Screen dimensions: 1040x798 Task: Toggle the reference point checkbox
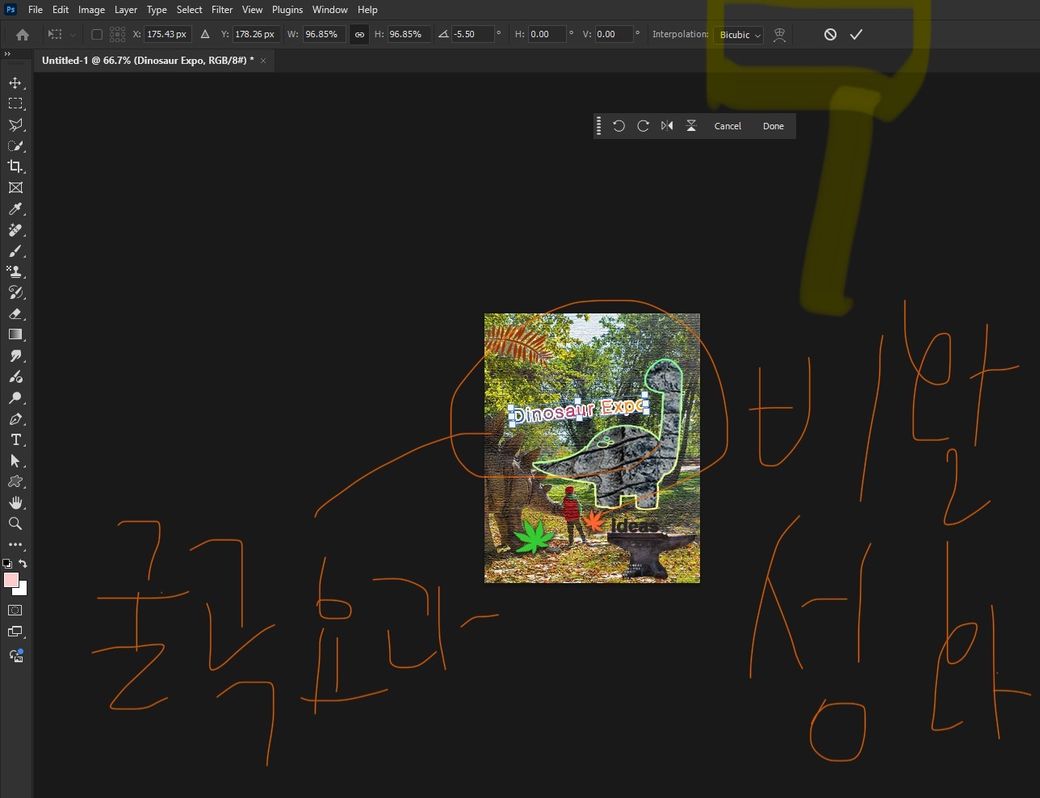coord(97,35)
